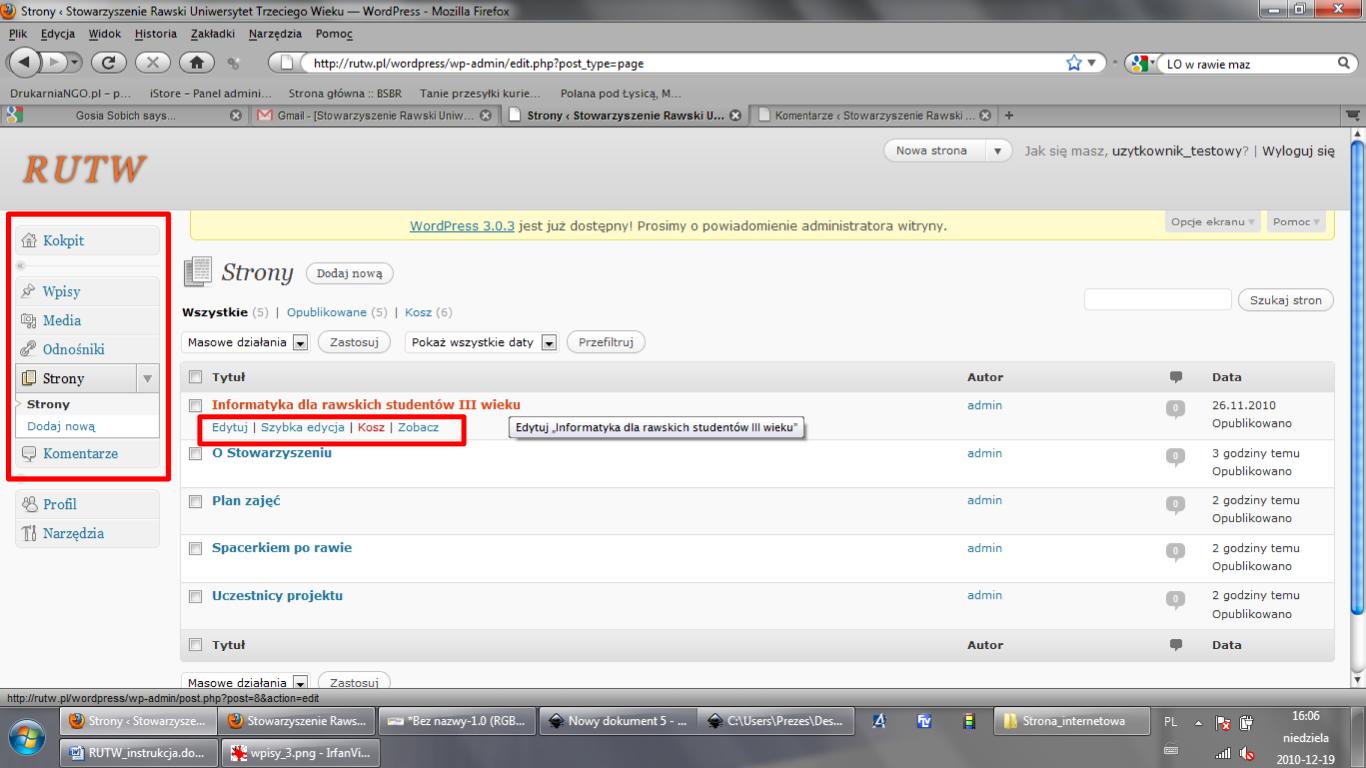The height and width of the screenshot is (768, 1366).
Task: Open the Zakładki menu
Action: (x=212, y=33)
